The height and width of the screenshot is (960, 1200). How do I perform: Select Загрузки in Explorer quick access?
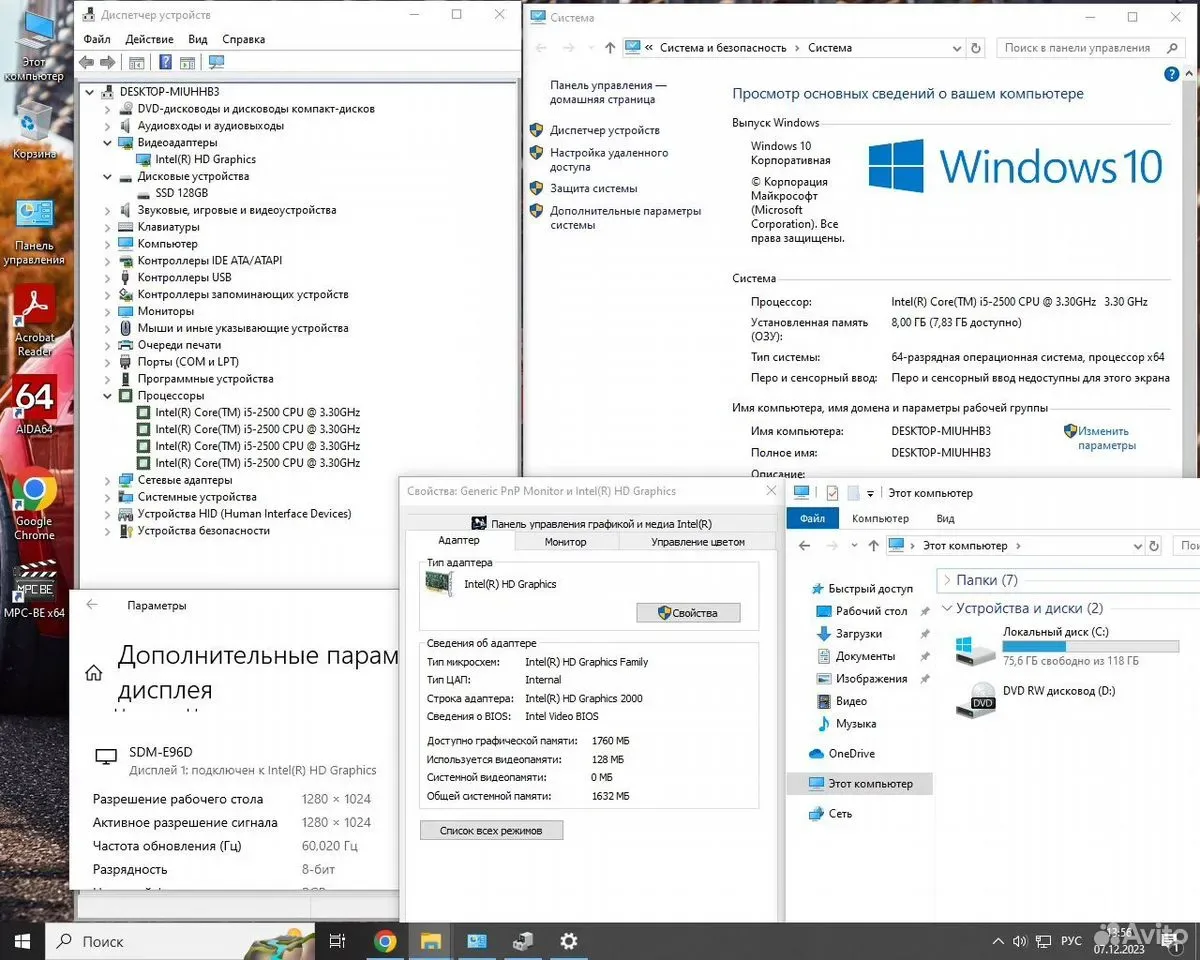[858, 634]
